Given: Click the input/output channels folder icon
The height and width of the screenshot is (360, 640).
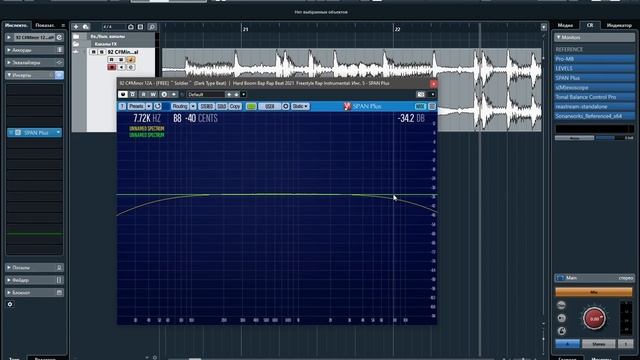Looking at the screenshot, I should coord(76,36).
